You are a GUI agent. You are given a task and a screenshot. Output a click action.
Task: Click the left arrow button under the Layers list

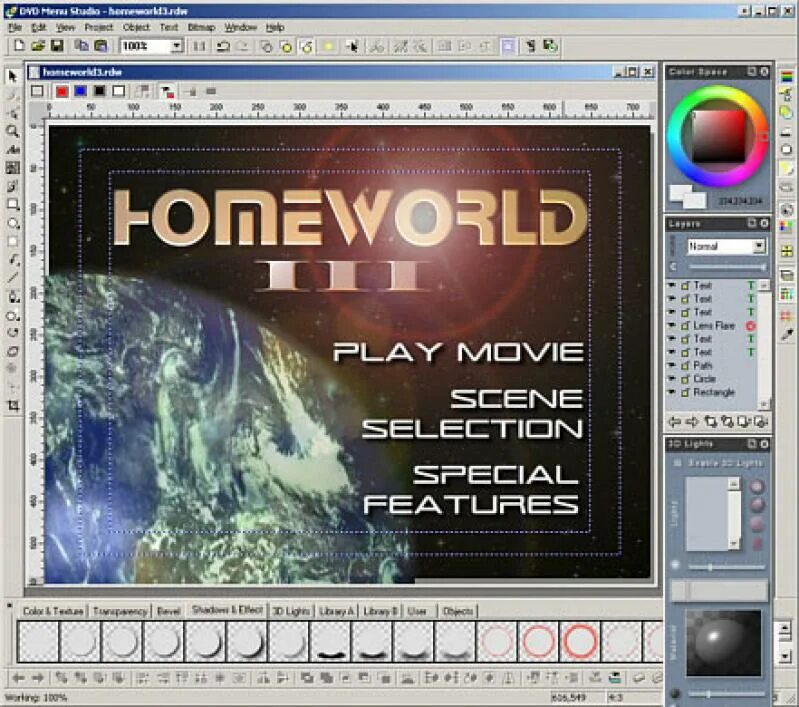(675, 422)
